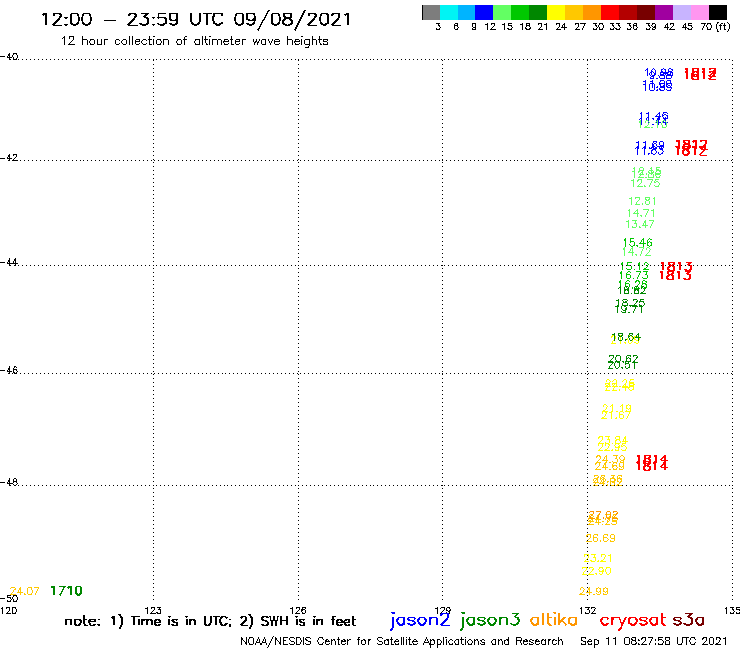Click the 's3a' satellite label

click(689, 620)
